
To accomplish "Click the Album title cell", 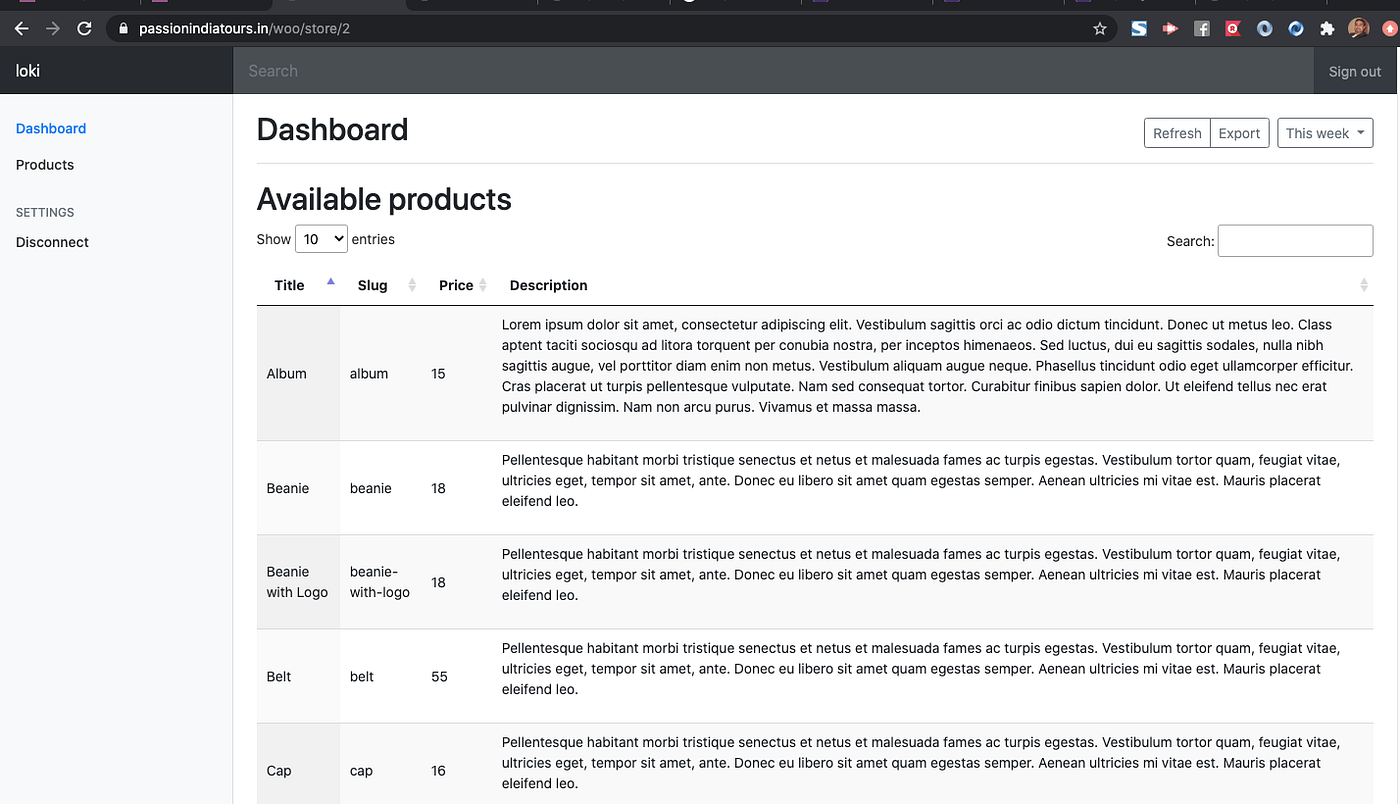I will (298, 373).
